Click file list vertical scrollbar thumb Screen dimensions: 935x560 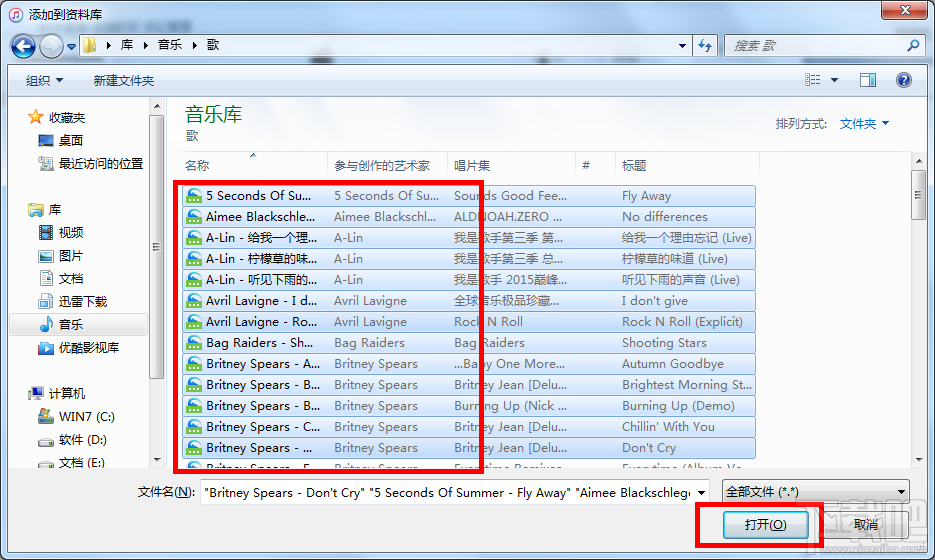pos(918,194)
